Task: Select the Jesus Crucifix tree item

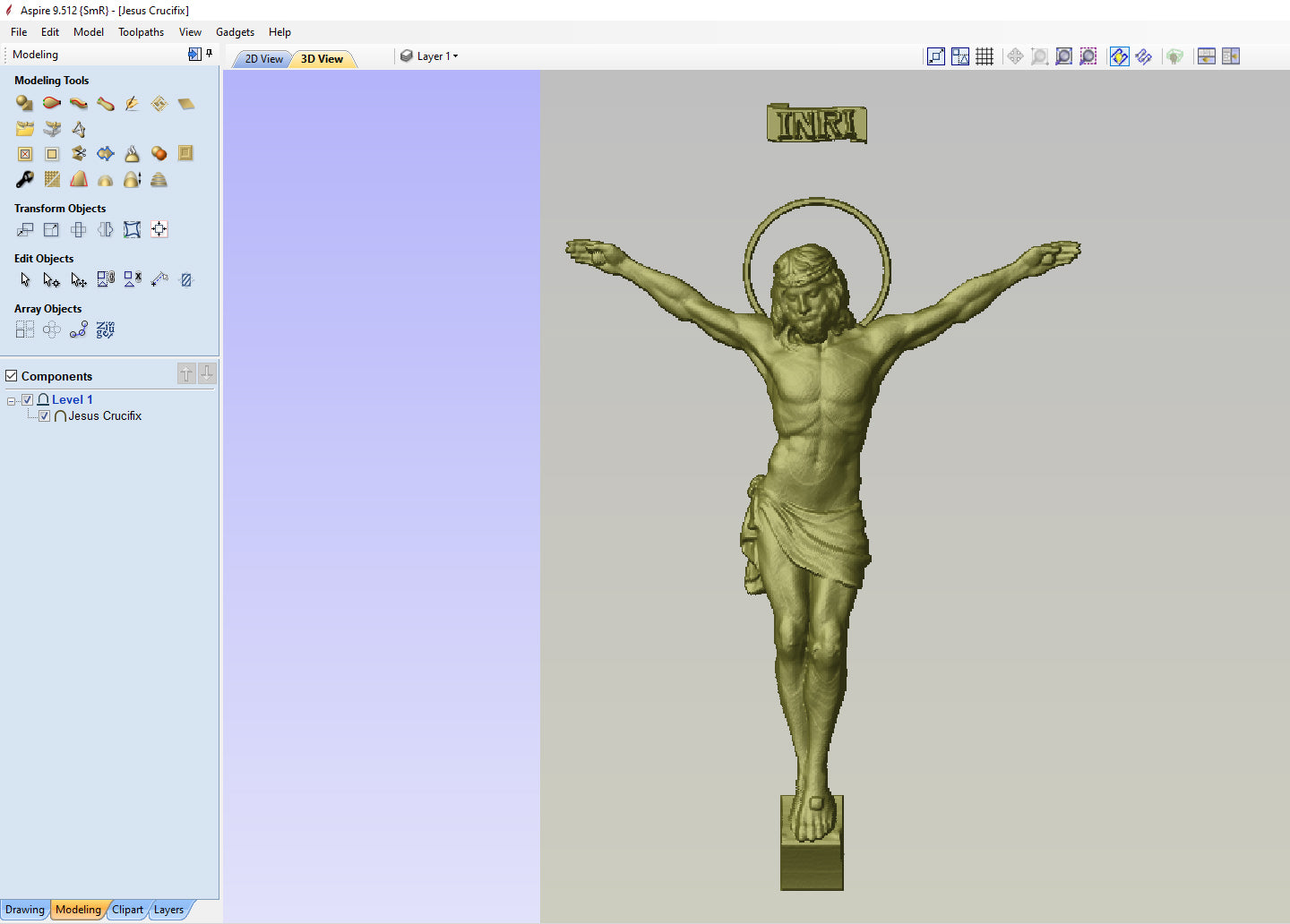Action: click(105, 416)
